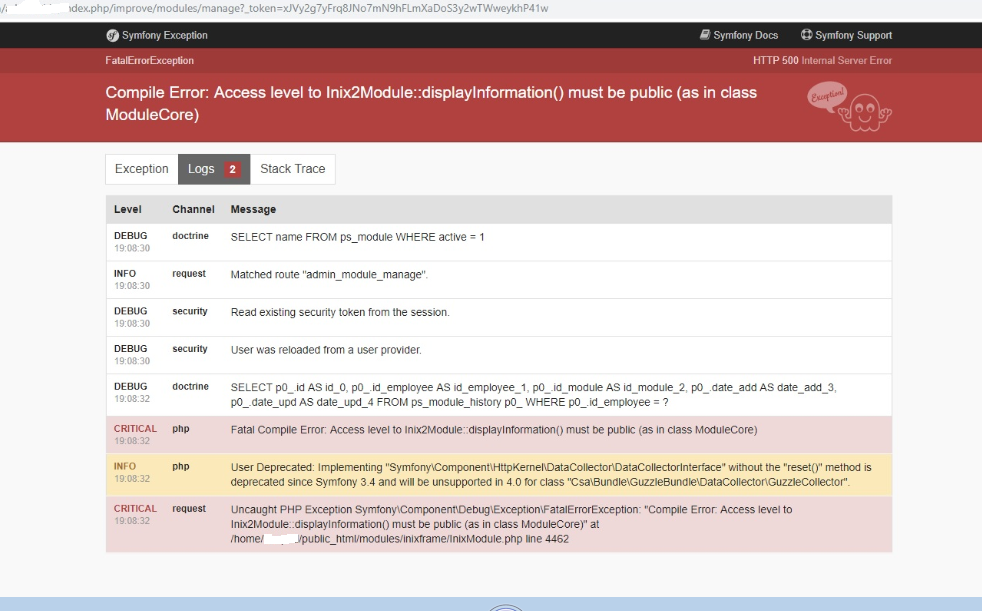
Task: Click the Channel column header
Action: click(194, 210)
